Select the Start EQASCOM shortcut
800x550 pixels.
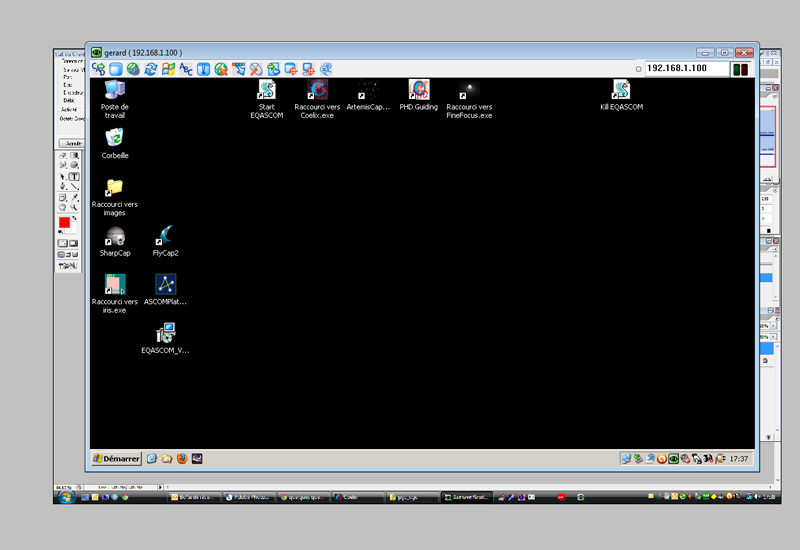pos(267,99)
